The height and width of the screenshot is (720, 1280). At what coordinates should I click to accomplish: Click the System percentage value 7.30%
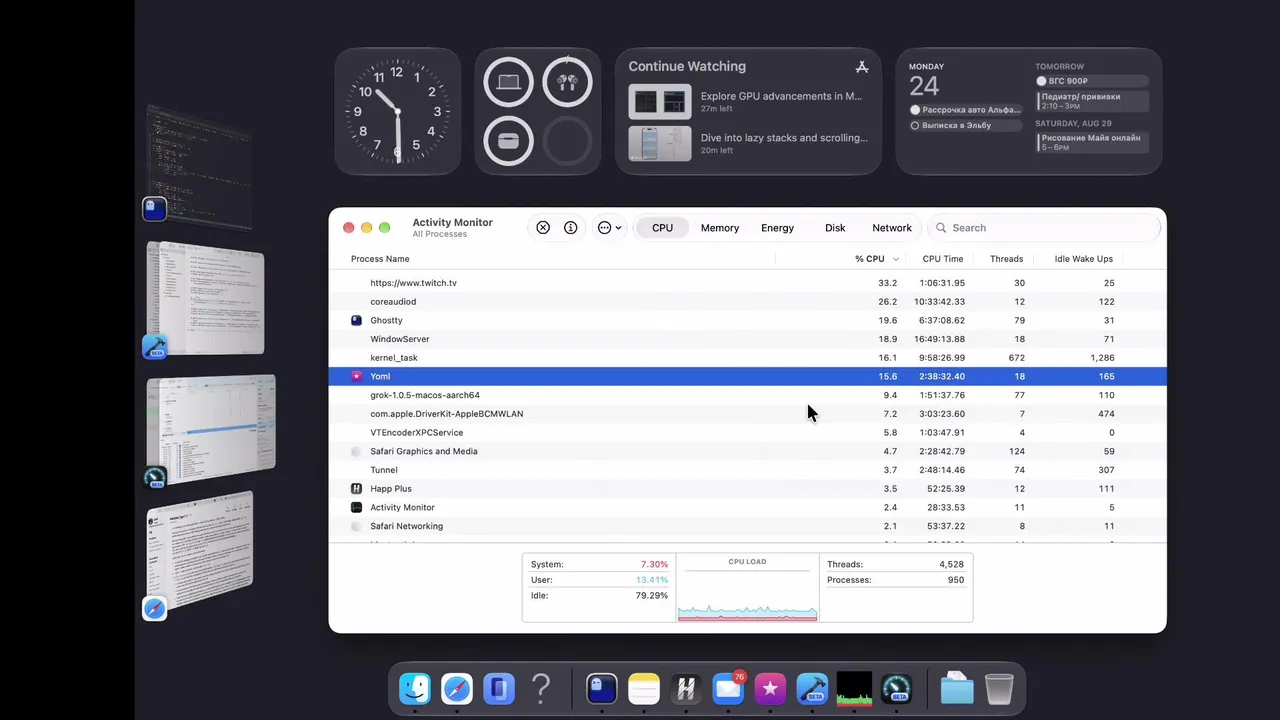pyautogui.click(x=652, y=564)
